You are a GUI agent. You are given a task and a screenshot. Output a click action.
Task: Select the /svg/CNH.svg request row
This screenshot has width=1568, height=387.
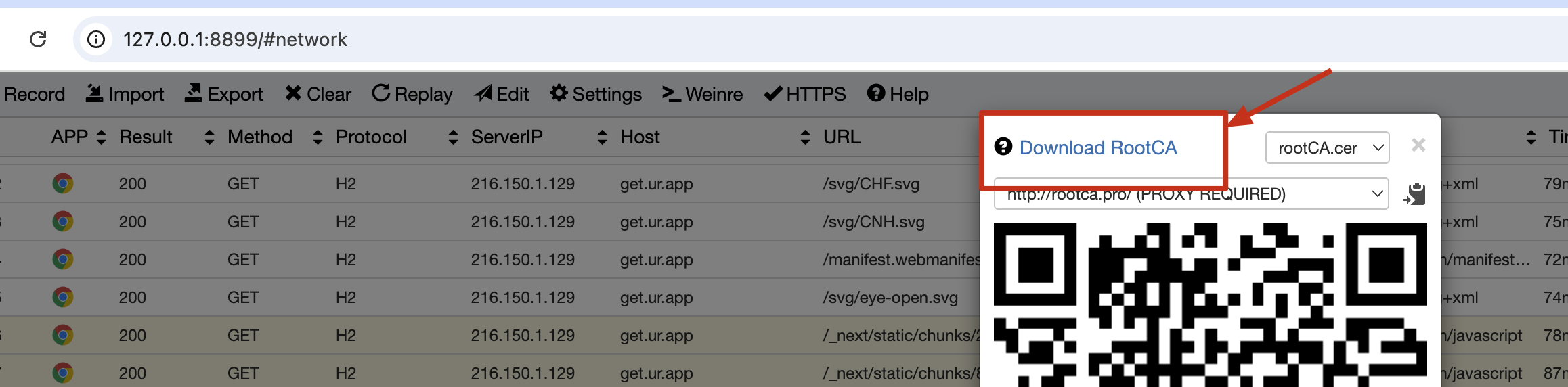490,222
